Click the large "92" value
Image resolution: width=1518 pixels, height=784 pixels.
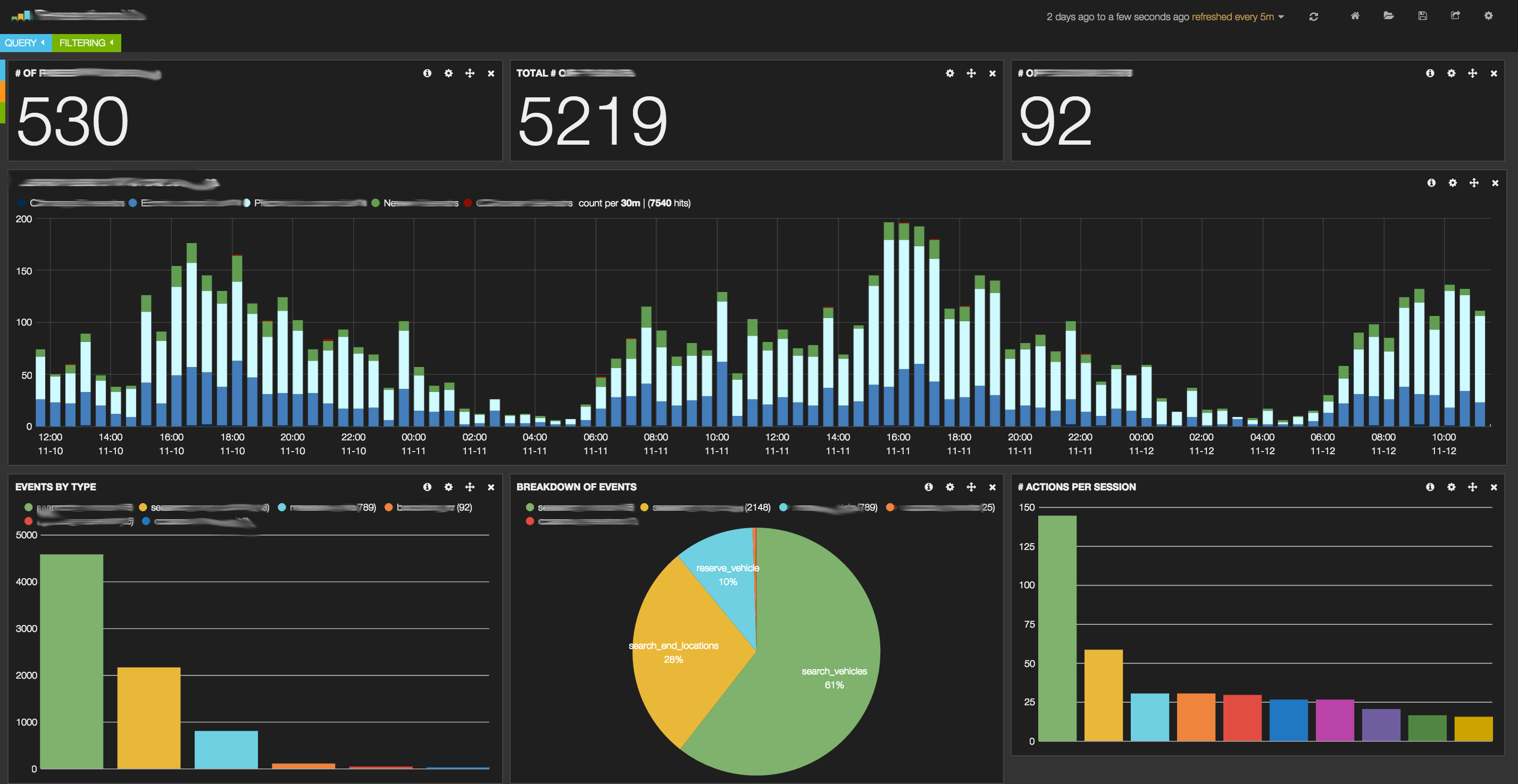click(1055, 121)
